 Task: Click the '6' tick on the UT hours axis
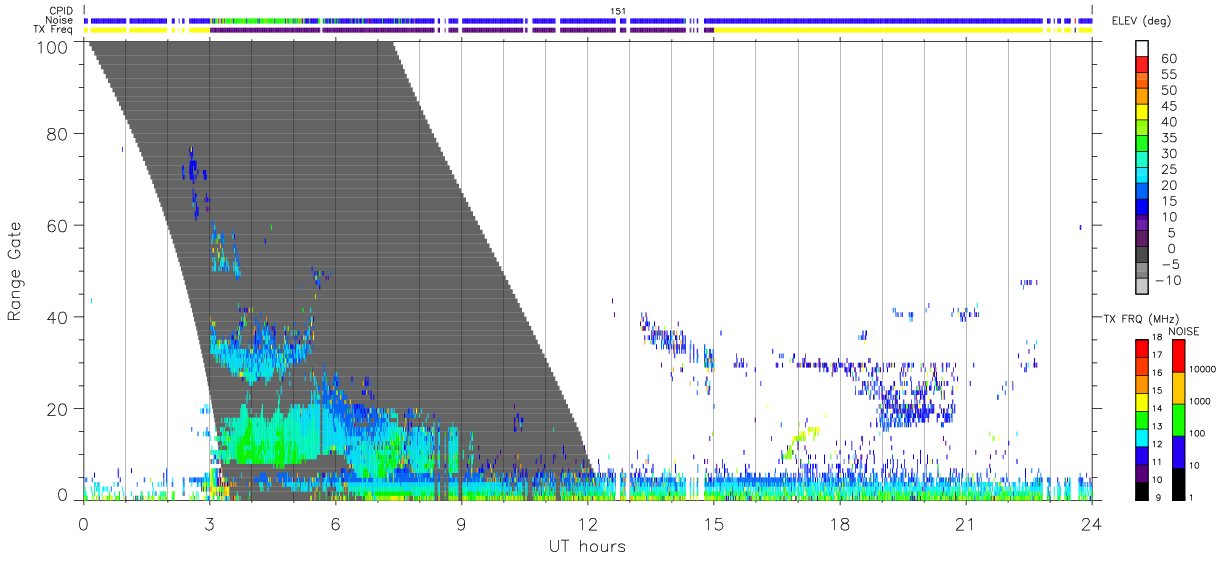point(335,523)
